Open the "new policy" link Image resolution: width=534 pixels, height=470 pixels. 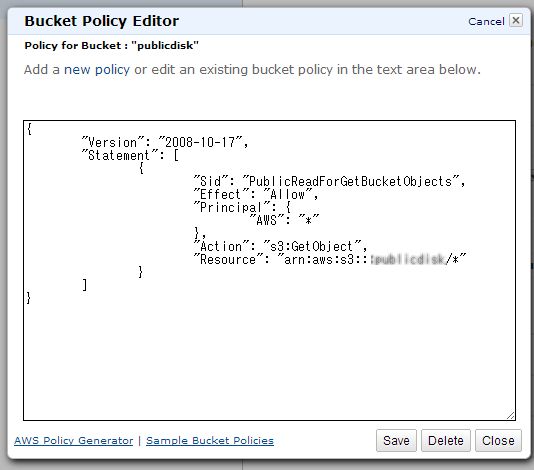97,69
